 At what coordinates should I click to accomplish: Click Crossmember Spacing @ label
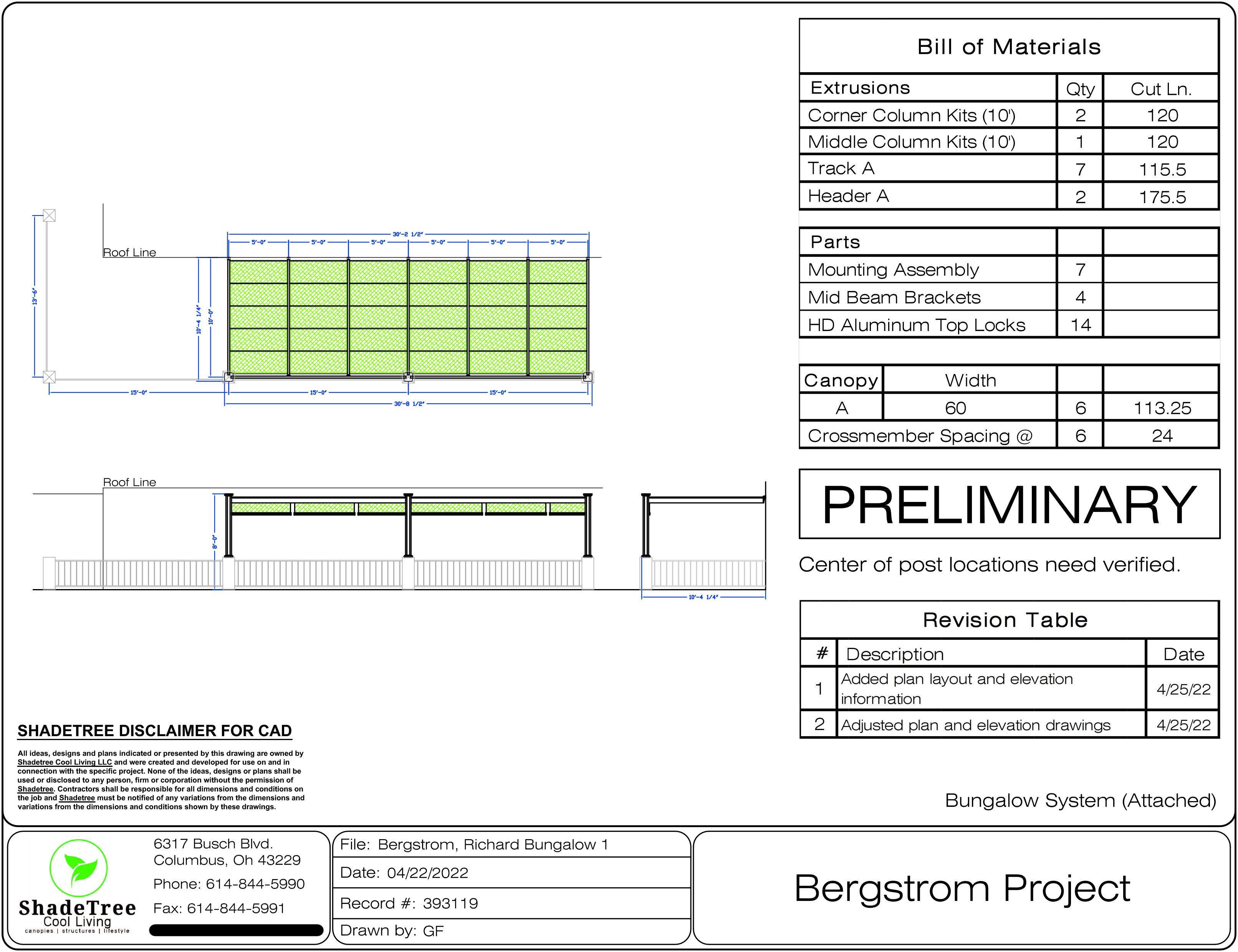coord(920,436)
